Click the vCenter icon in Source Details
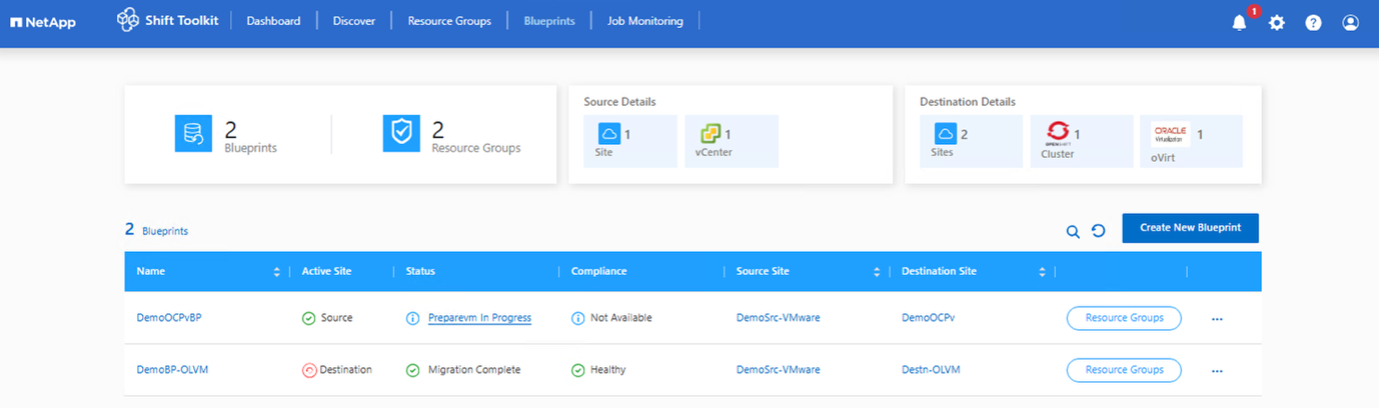 (x=713, y=134)
